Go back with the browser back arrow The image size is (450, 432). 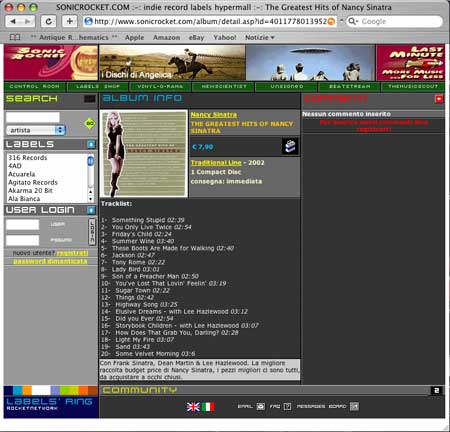[x=13, y=22]
